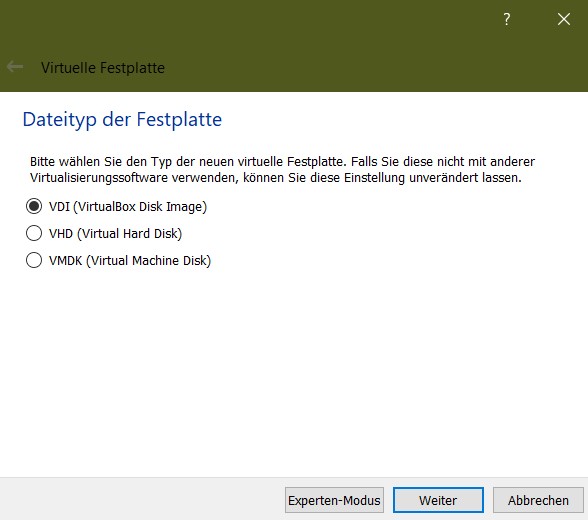Click the Virtuelle Festplatte title text
Image resolution: width=588 pixels, height=520 pixels.
pos(103,68)
